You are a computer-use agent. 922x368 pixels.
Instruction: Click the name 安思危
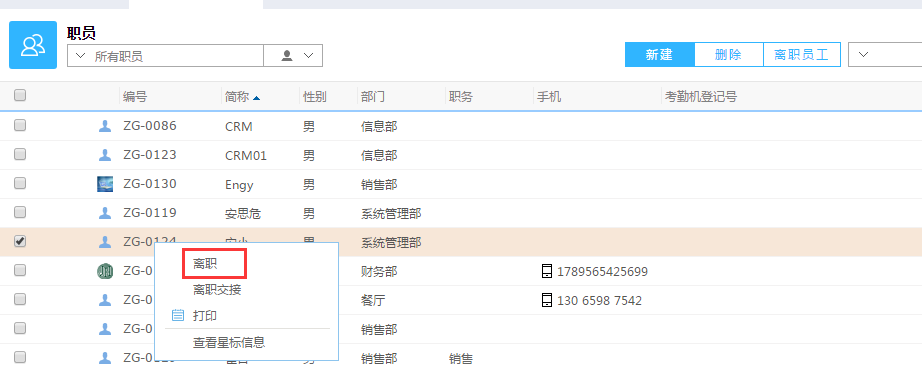click(x=243, y=214)
